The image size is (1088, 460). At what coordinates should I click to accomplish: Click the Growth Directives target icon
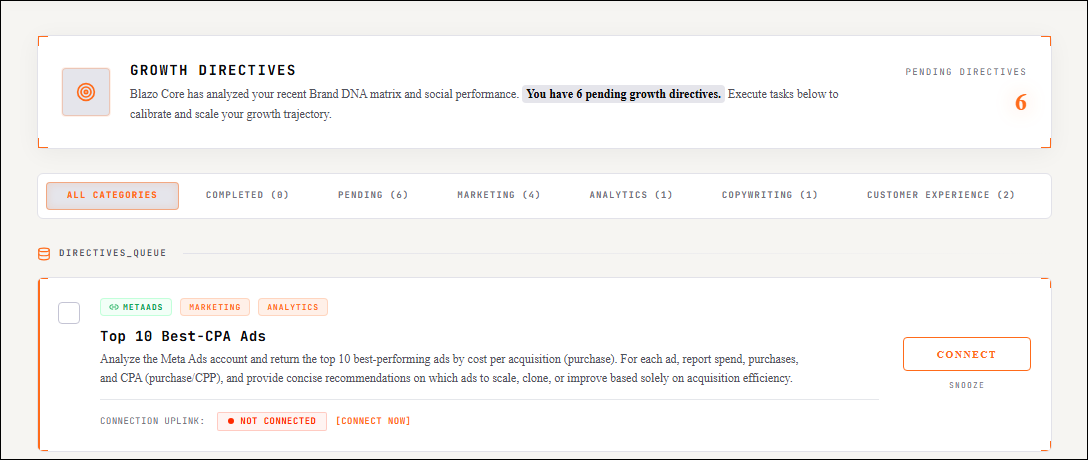[x=86, y=92]
